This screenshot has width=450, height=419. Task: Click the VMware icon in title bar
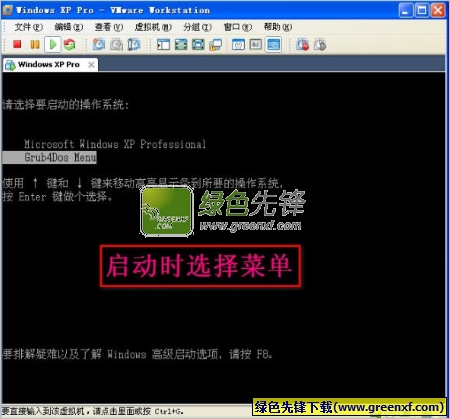click(7, 10)
